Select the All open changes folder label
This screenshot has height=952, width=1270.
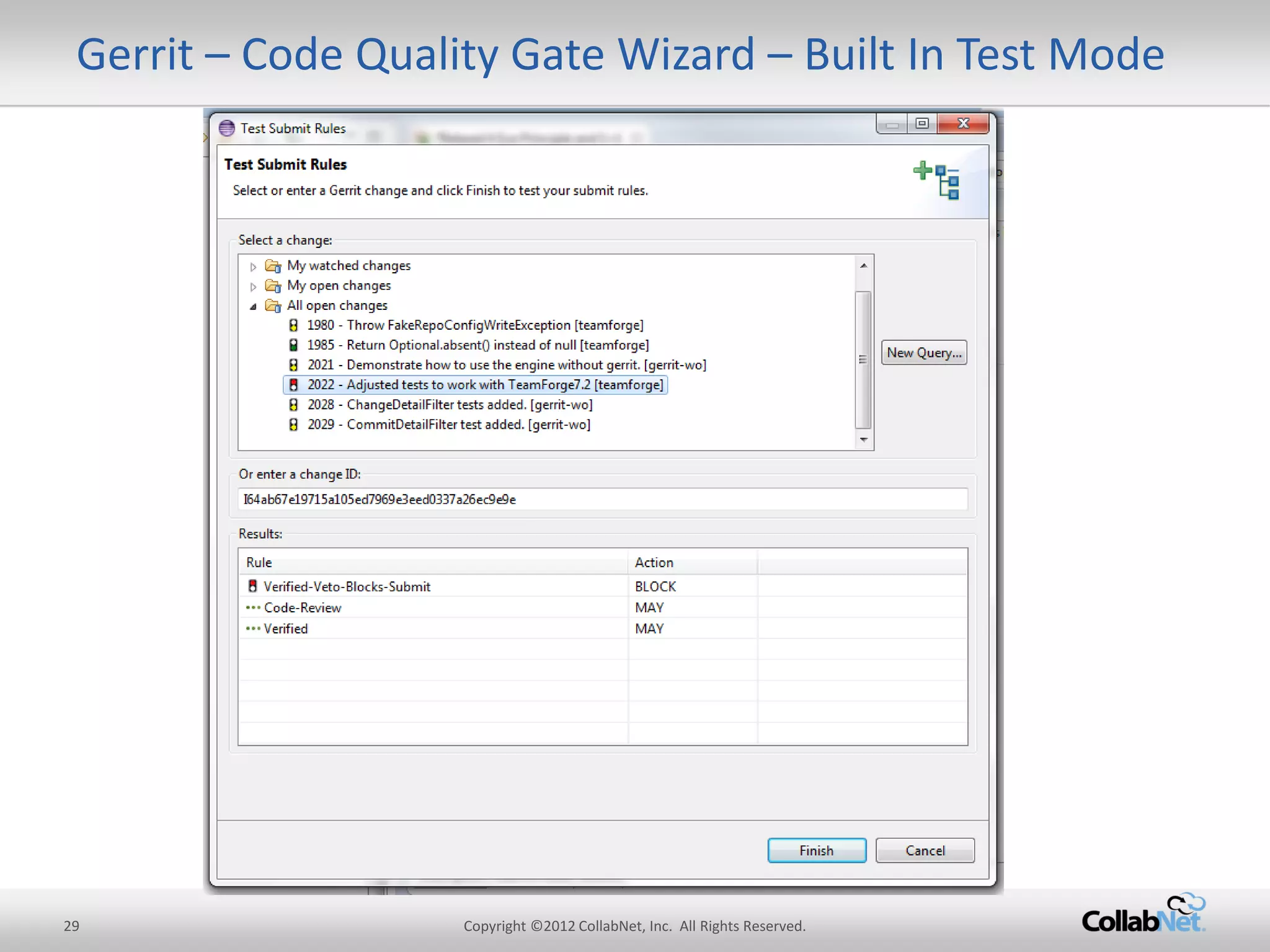click(x=337, y=306)
